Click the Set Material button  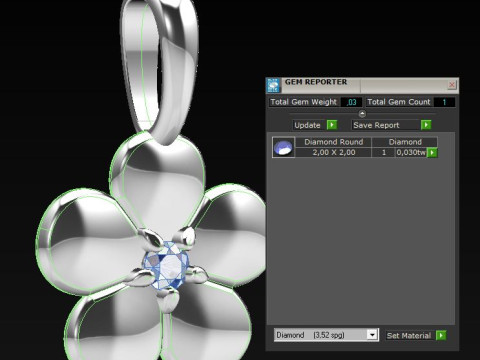[409, 335]
